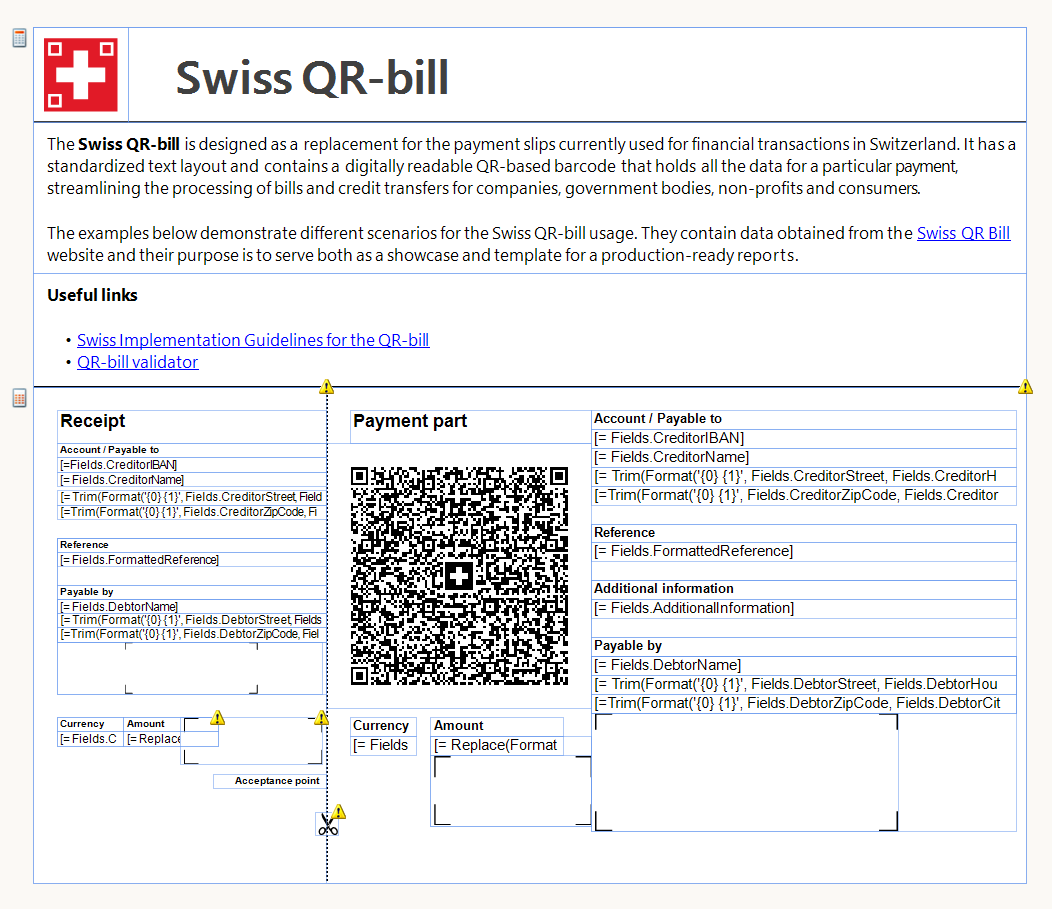Select the Useful links heading
The image size is (1052, 909).
click(93, 295)
